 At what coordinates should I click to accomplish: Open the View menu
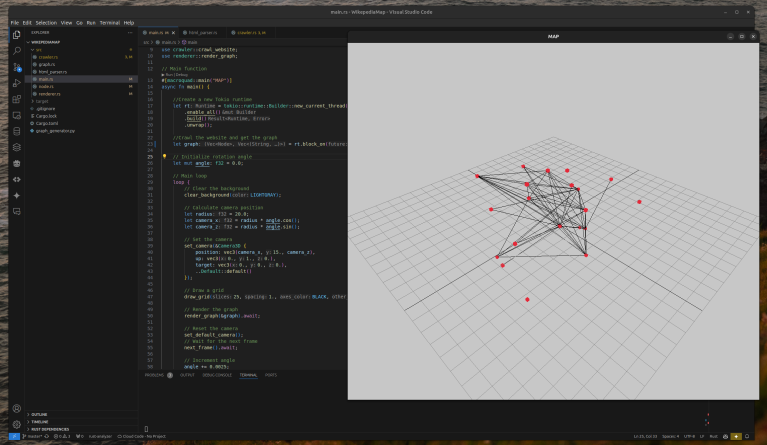[67, 22]
